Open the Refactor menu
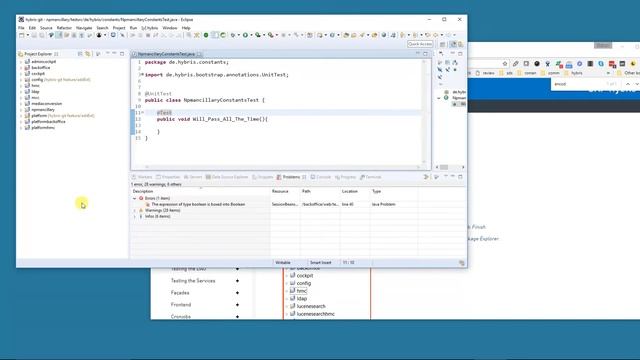 point(64,28)
